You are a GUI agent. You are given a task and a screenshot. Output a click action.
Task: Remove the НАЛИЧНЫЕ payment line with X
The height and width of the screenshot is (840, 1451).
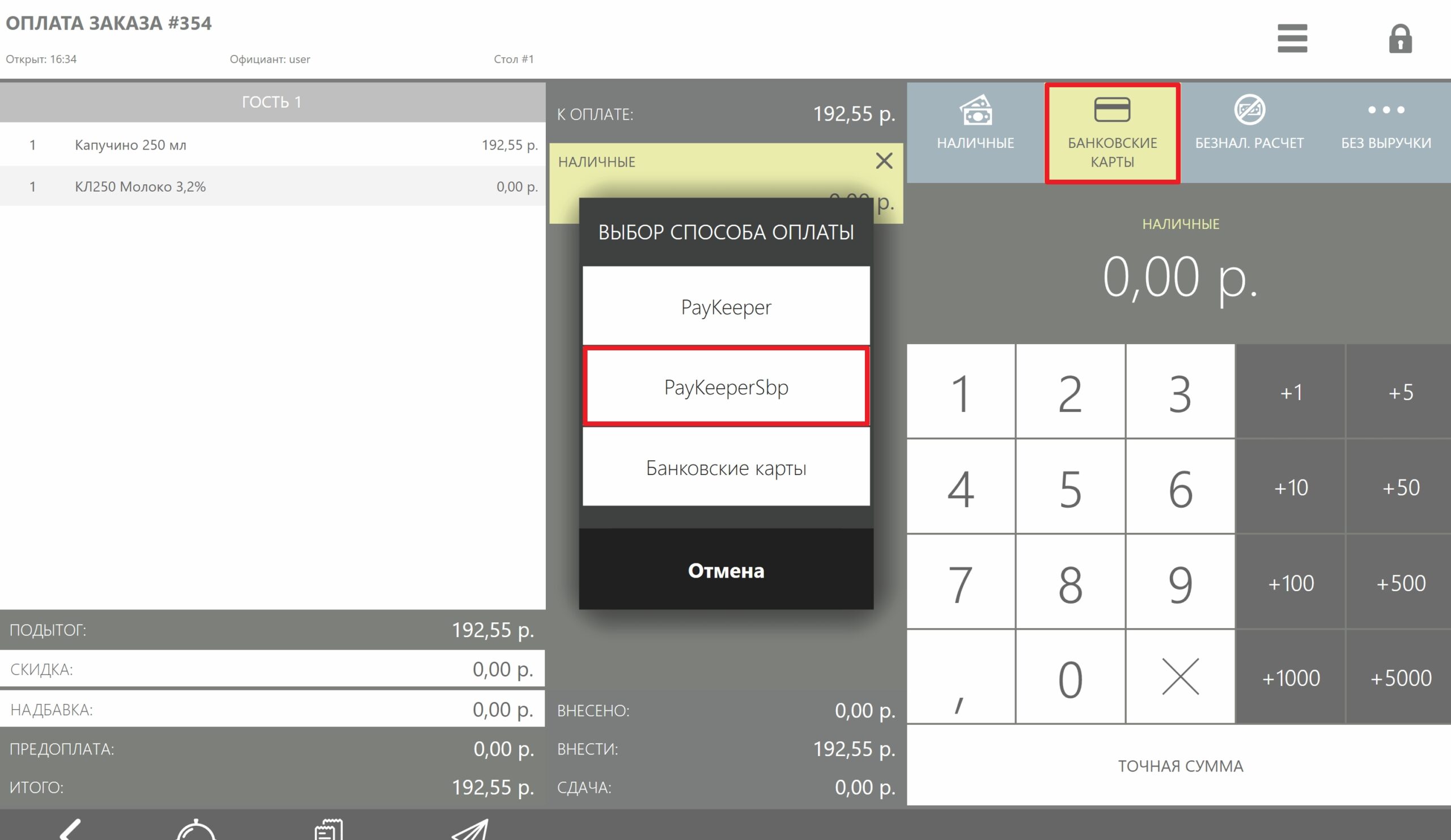point(884,160)
